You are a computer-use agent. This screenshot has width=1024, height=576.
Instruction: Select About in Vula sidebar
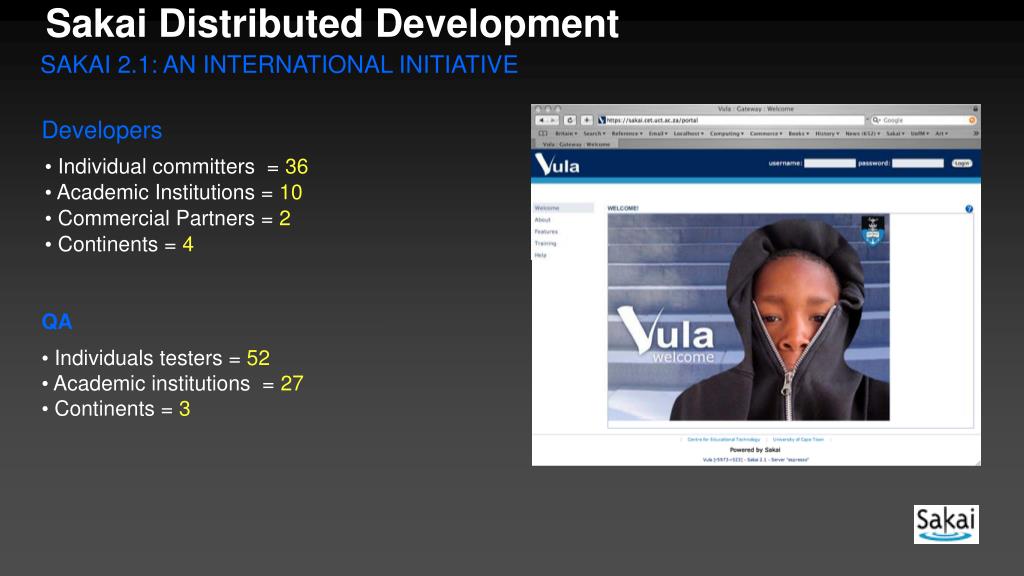(543, 220)
